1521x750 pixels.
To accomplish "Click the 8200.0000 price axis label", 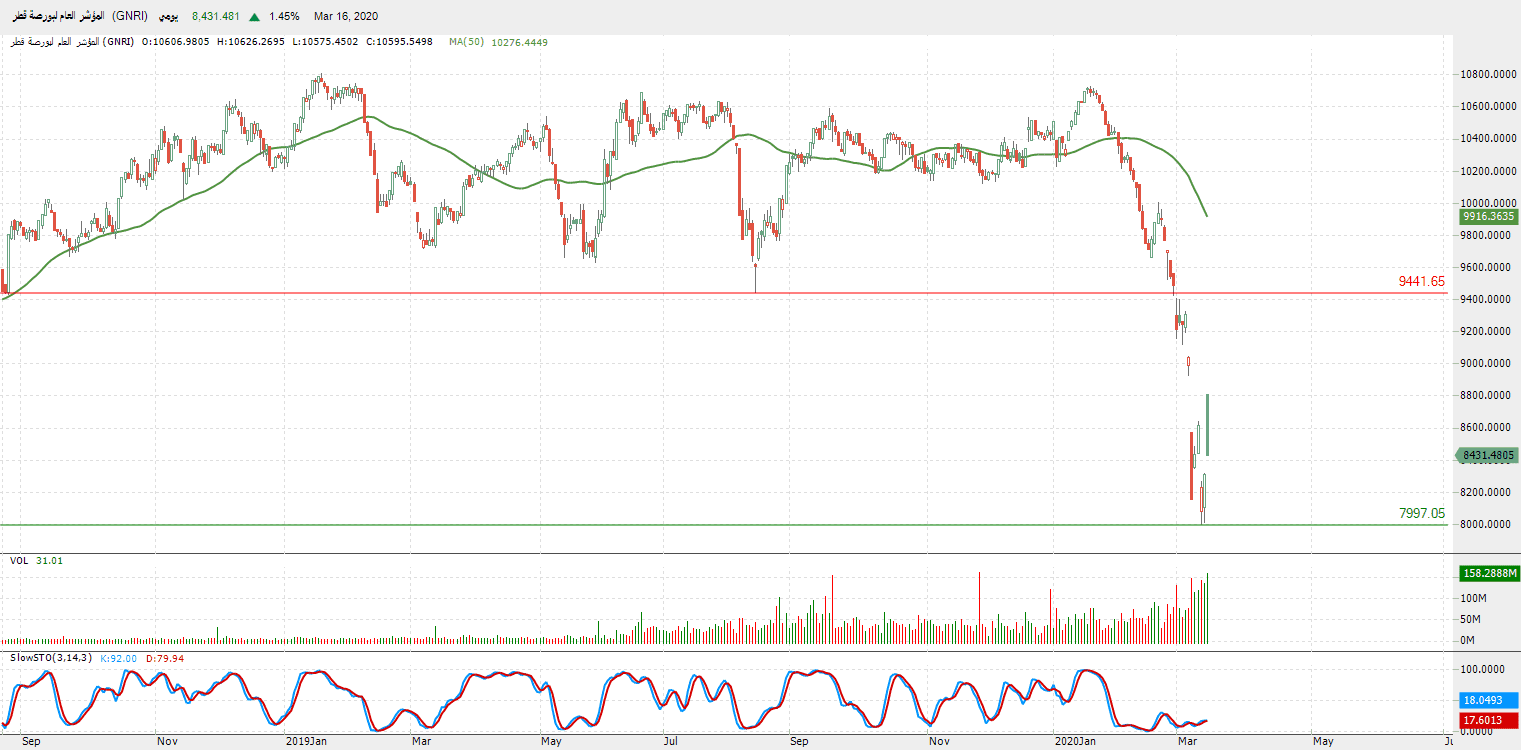I will point(1487,492).
